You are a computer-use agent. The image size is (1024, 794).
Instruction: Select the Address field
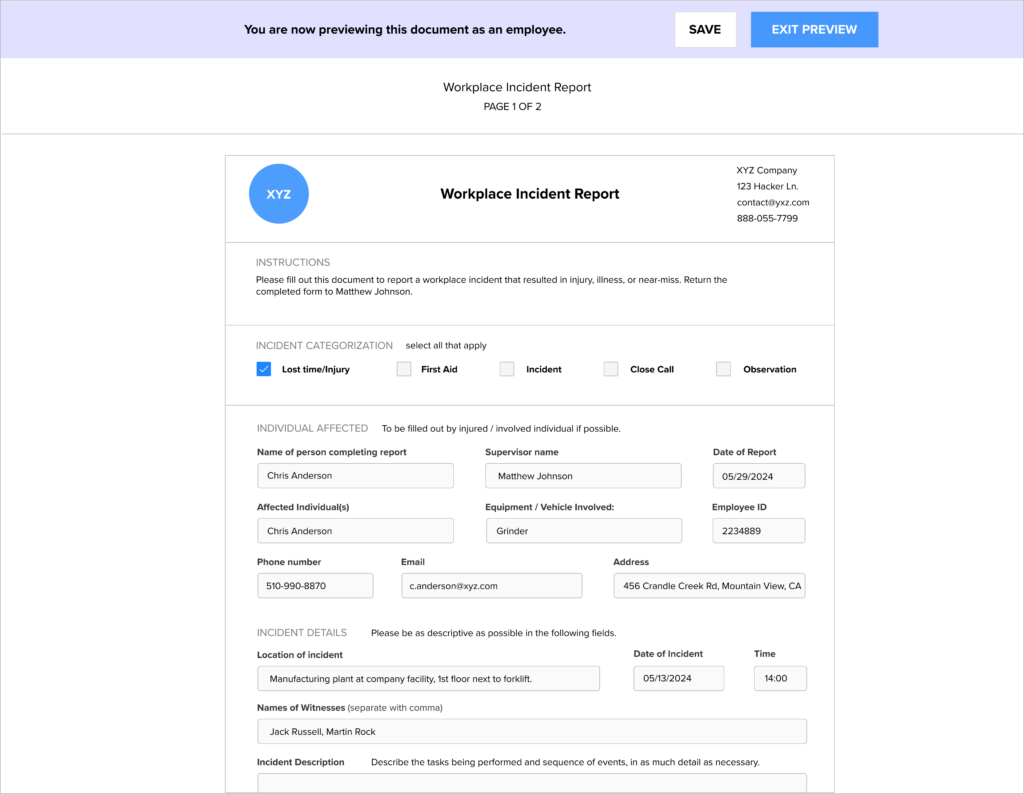[x=709, y=585]
